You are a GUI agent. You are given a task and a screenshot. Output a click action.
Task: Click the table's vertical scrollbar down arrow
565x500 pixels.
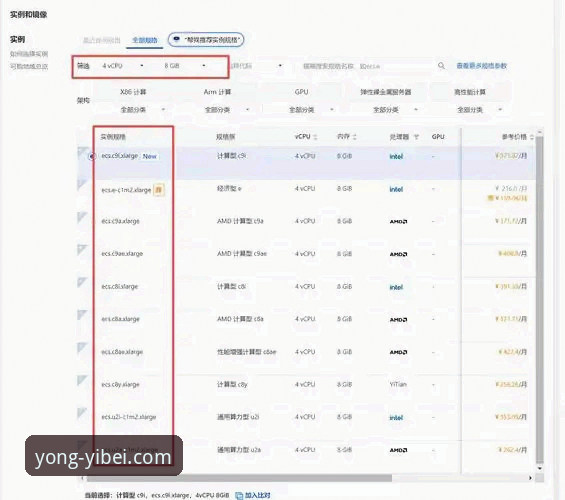coord(539,468)
